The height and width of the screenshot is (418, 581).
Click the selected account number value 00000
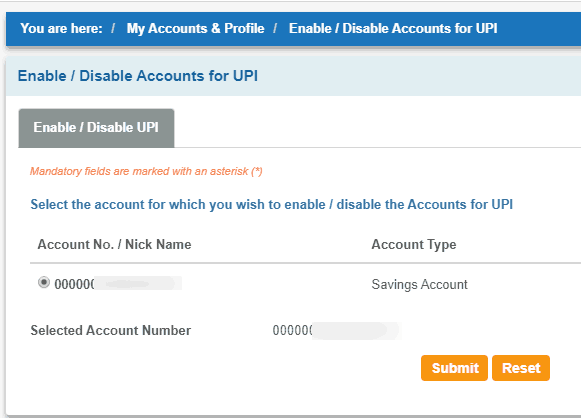click(336, 330)
